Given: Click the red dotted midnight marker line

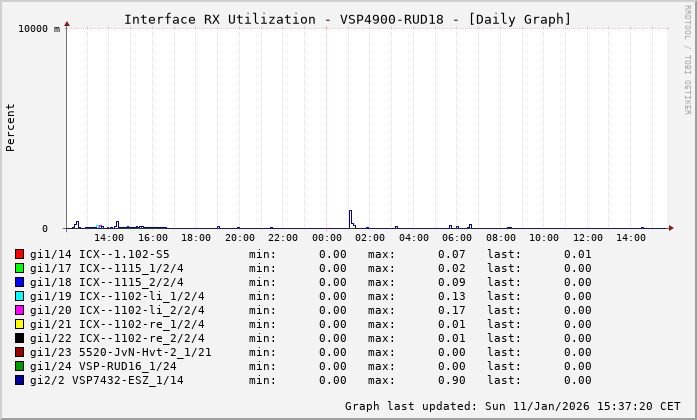Looking at the screenshot, I should coord(327,120).
